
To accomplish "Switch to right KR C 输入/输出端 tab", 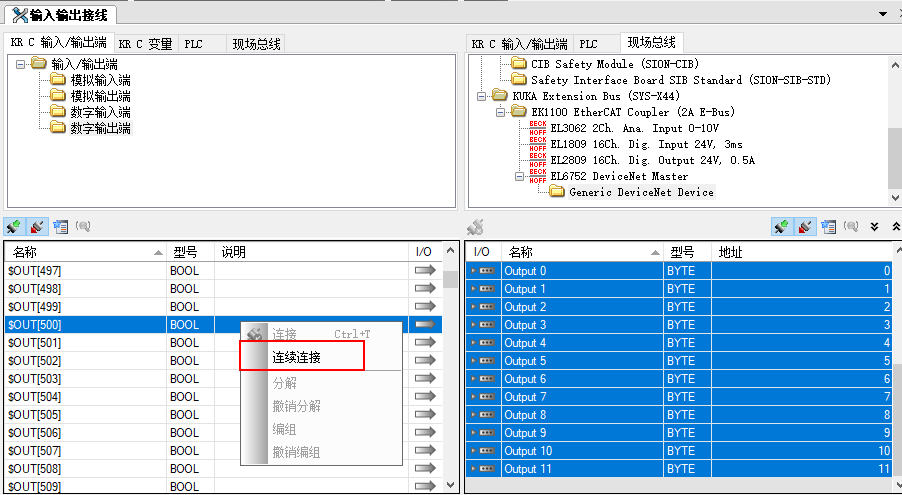I will pos(519,44).
